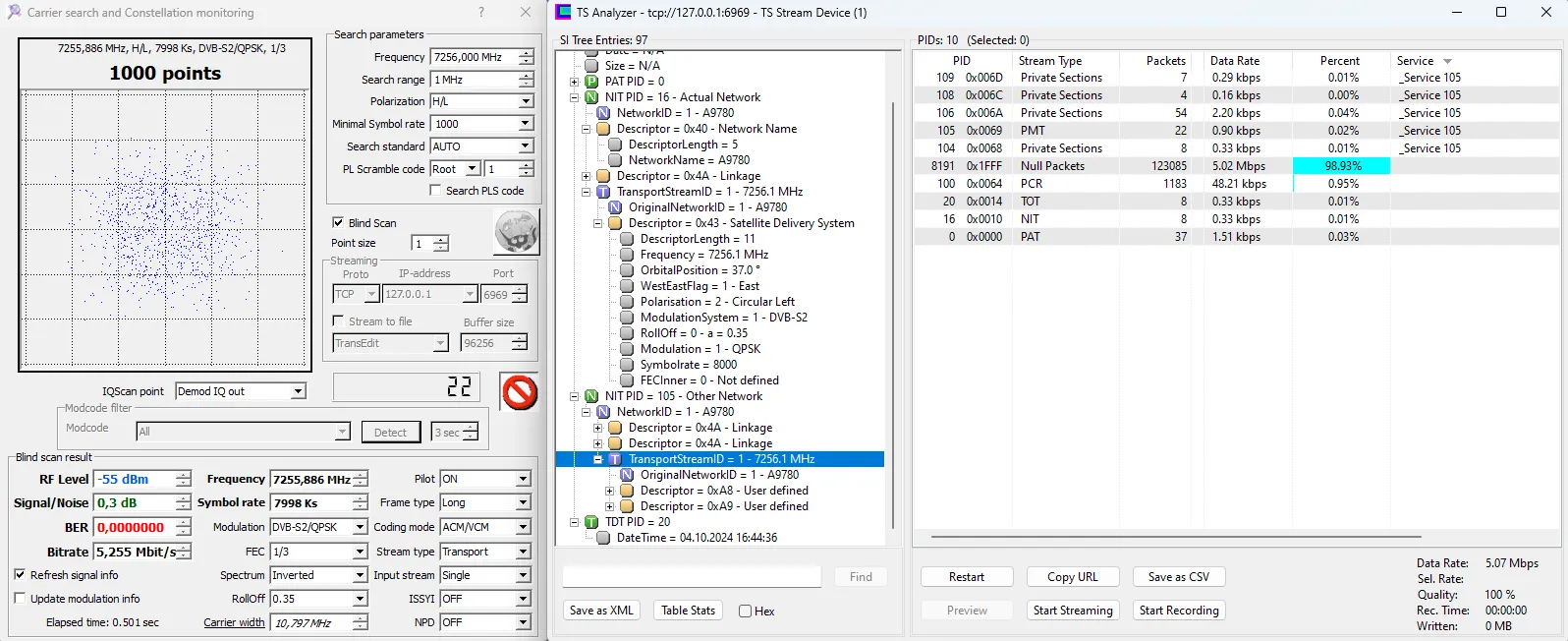Click the Start Streaming button
This screenshot has width=1568, height=641.
(1073, 611)
